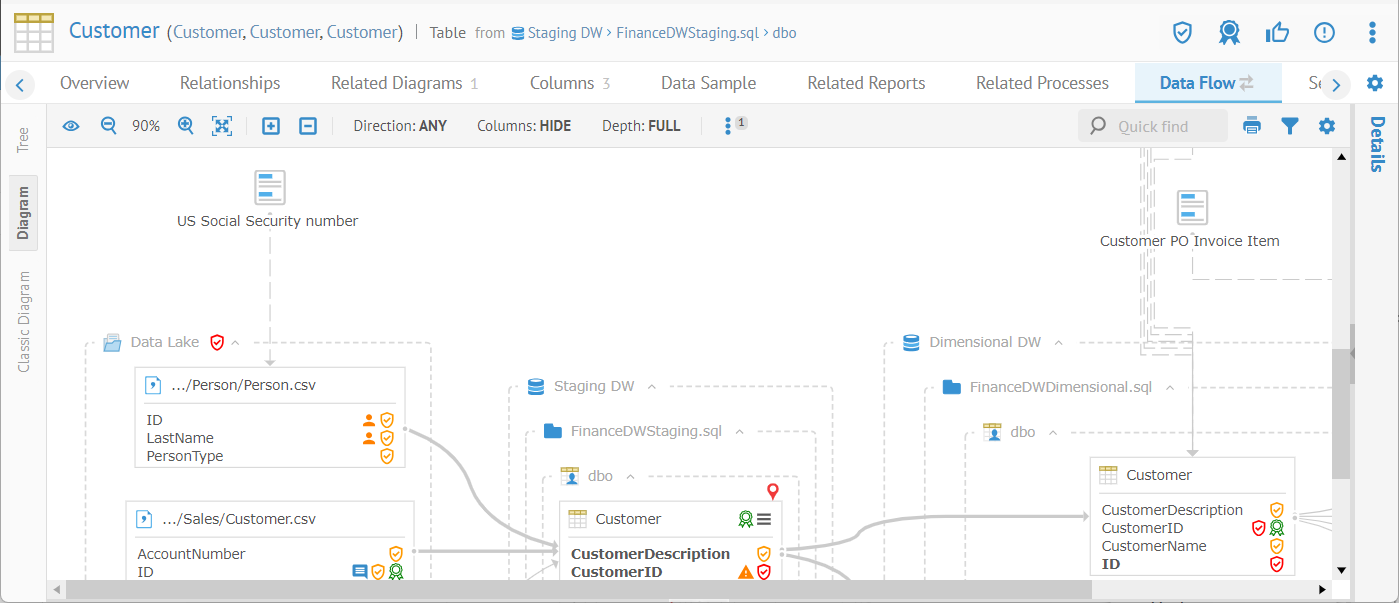
Task: Toggle Columns HIDE setting
Action: [524, 126]
